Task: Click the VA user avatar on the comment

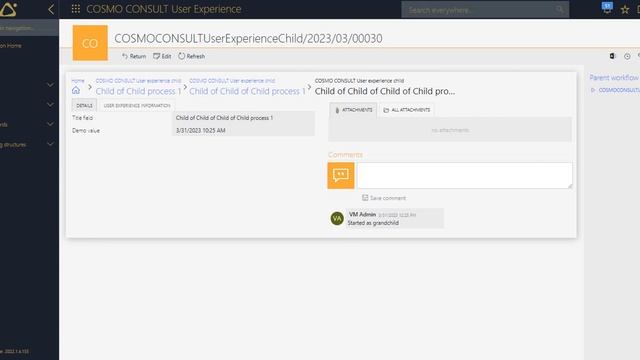Action: pos(337,218)
